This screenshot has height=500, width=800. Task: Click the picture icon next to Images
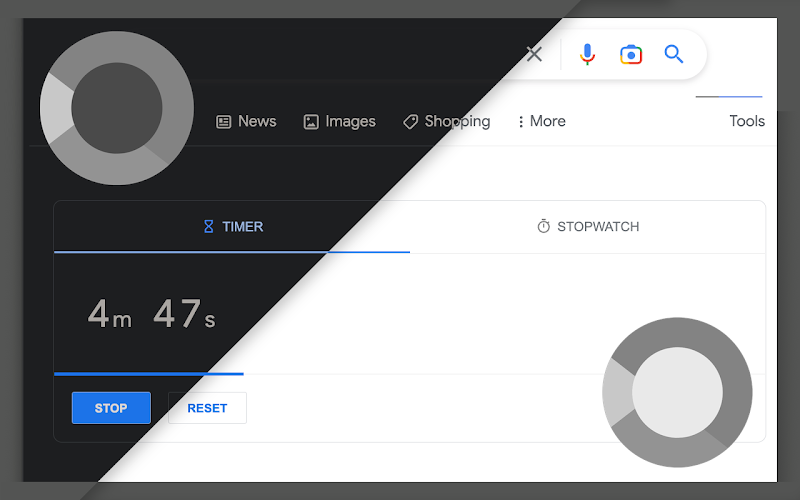pyautogui.click(x=311, y=122)
